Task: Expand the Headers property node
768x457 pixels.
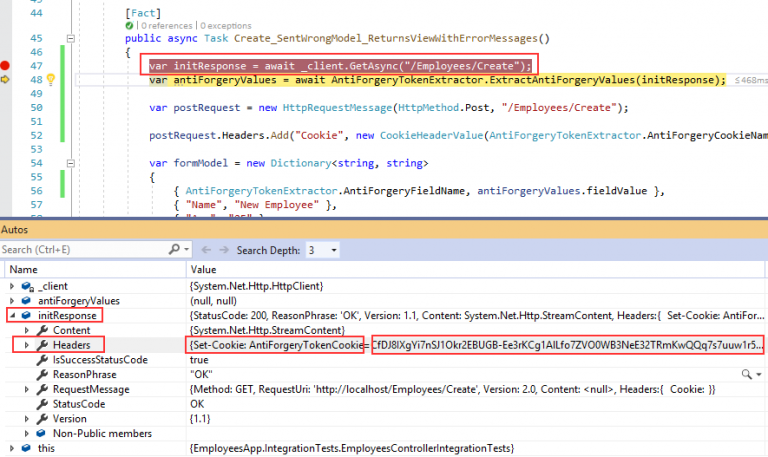Action: (27, 344)
